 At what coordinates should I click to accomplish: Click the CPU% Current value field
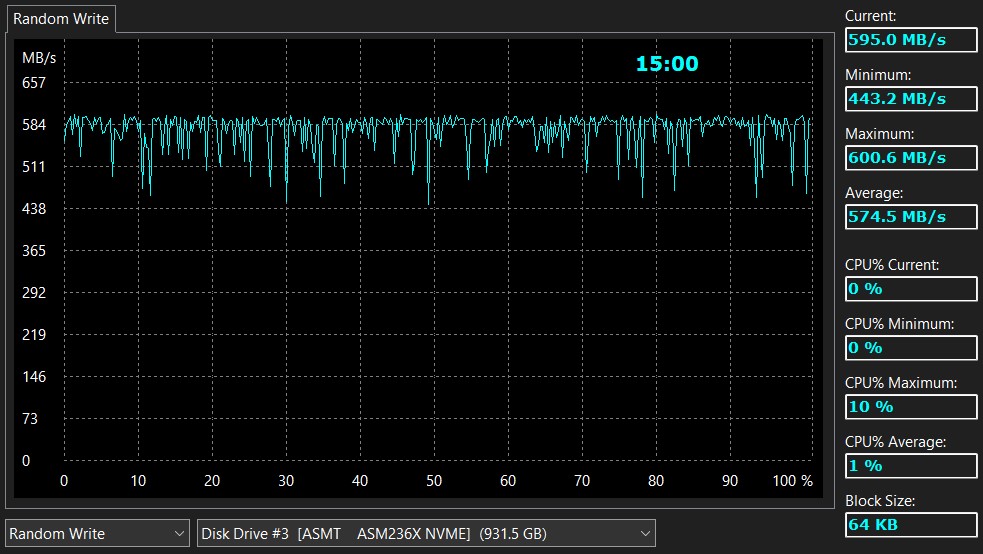coord(910,289)
